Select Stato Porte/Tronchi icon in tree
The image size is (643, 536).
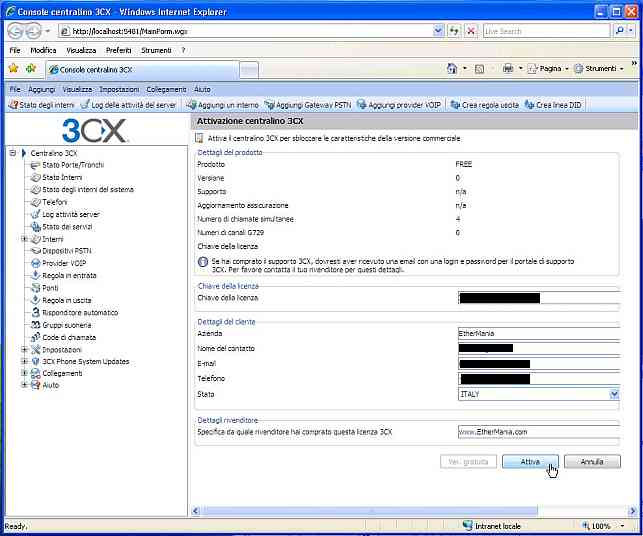[x=36, y=165]
